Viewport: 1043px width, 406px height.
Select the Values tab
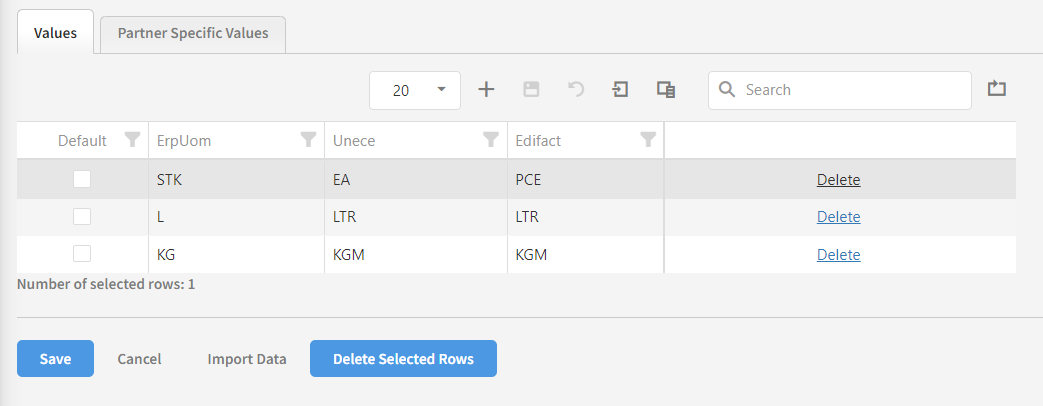[x=56, y=33]
